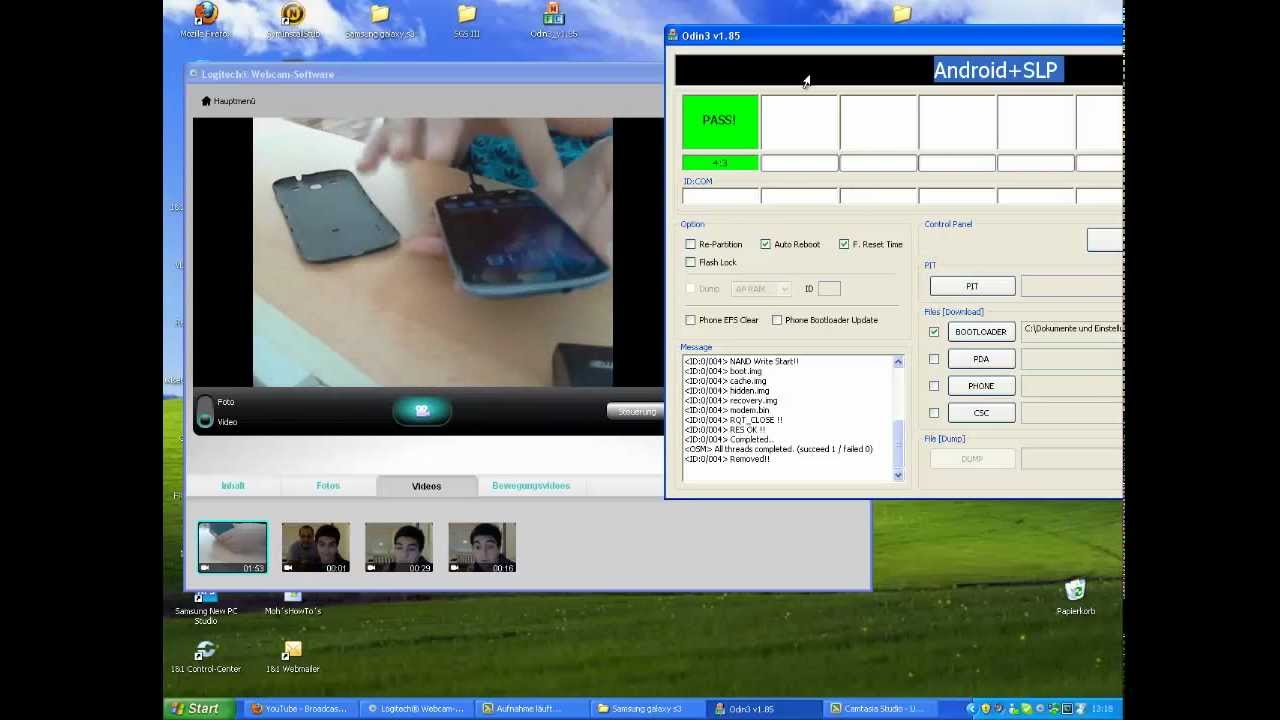Click the Hauptmenü home icon in webcam software

point(206,101)
